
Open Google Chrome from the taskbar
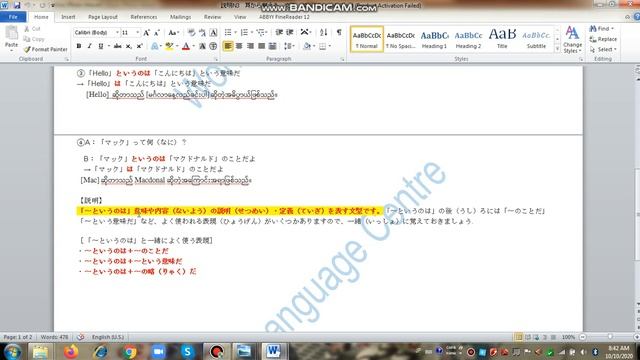tap(130, 351)
